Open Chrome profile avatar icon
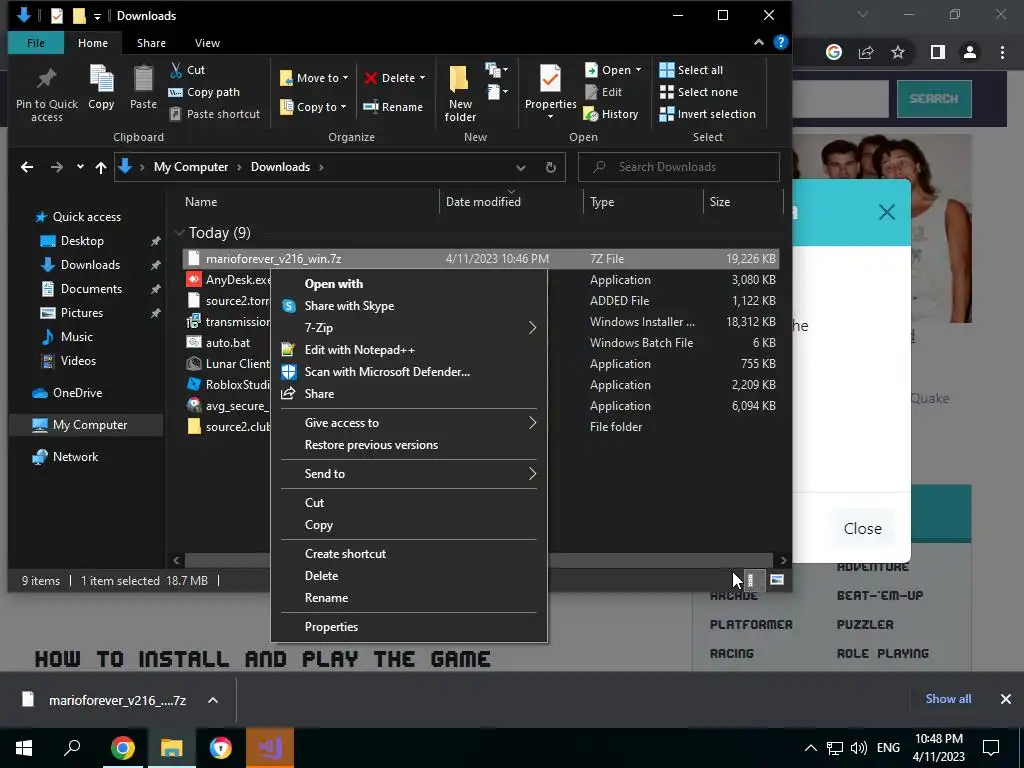 970,52
